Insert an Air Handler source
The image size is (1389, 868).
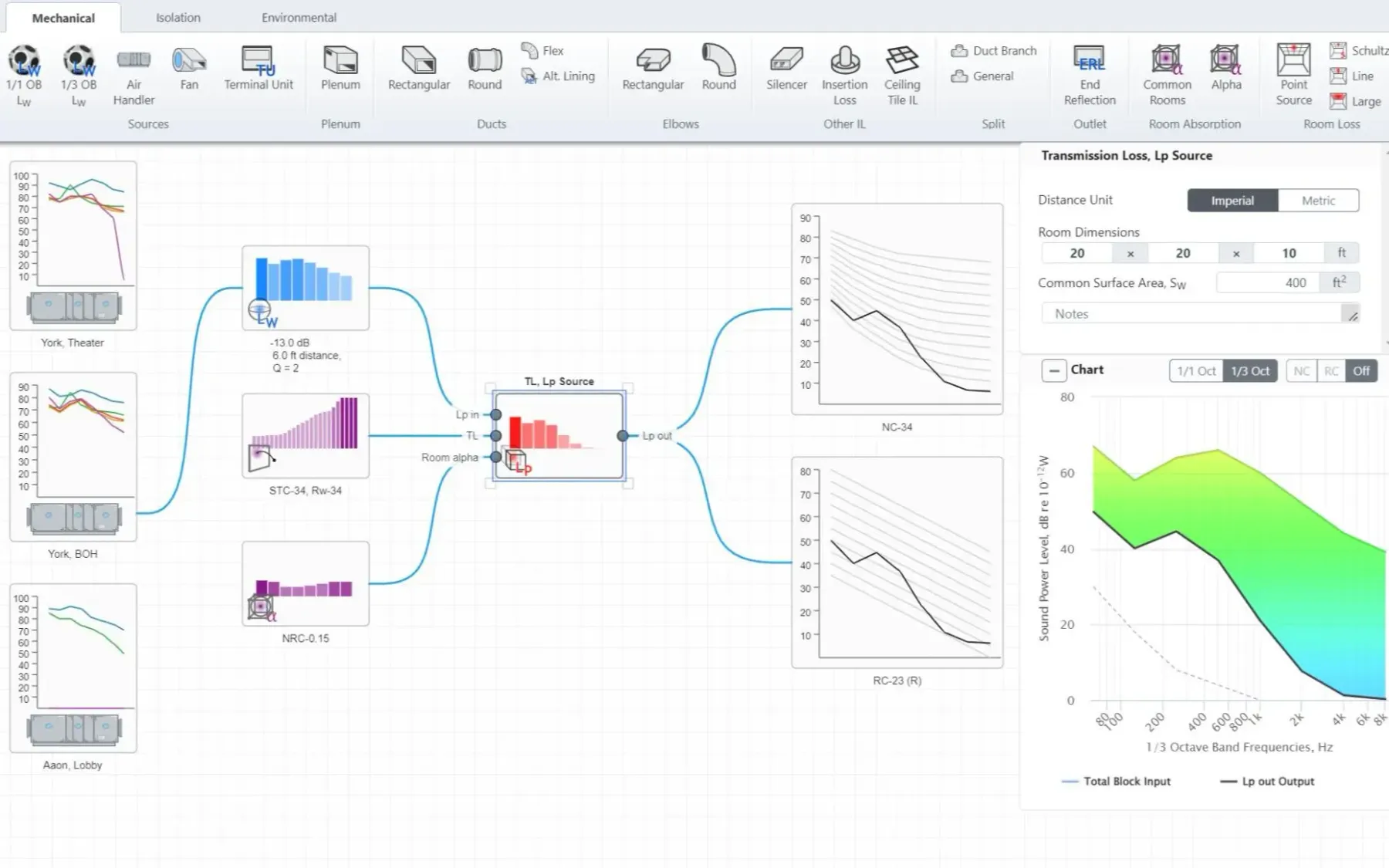click(x=133, y=75)
